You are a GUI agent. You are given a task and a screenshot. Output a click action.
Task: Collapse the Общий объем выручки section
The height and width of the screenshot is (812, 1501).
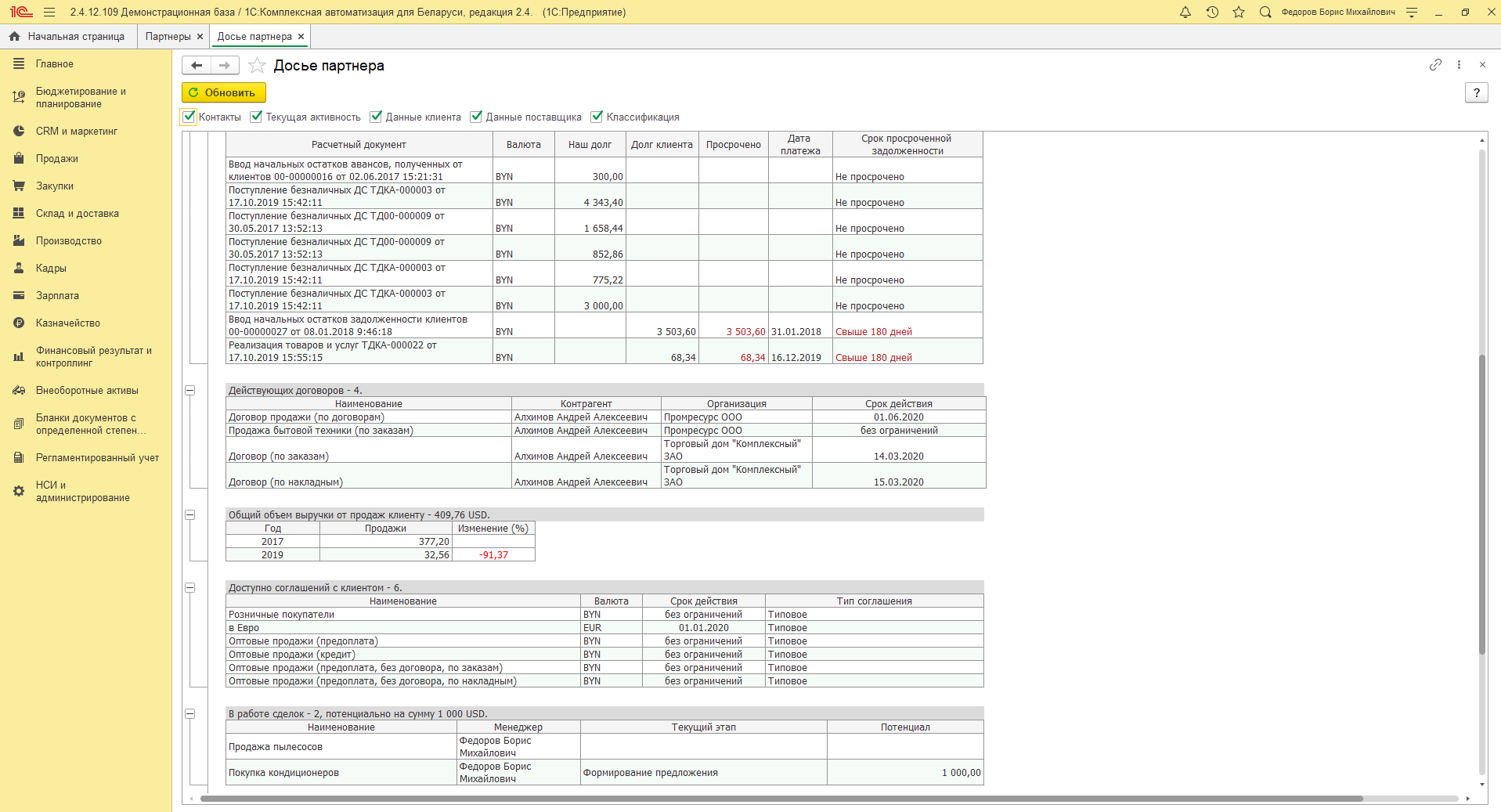tap(189, 515)
